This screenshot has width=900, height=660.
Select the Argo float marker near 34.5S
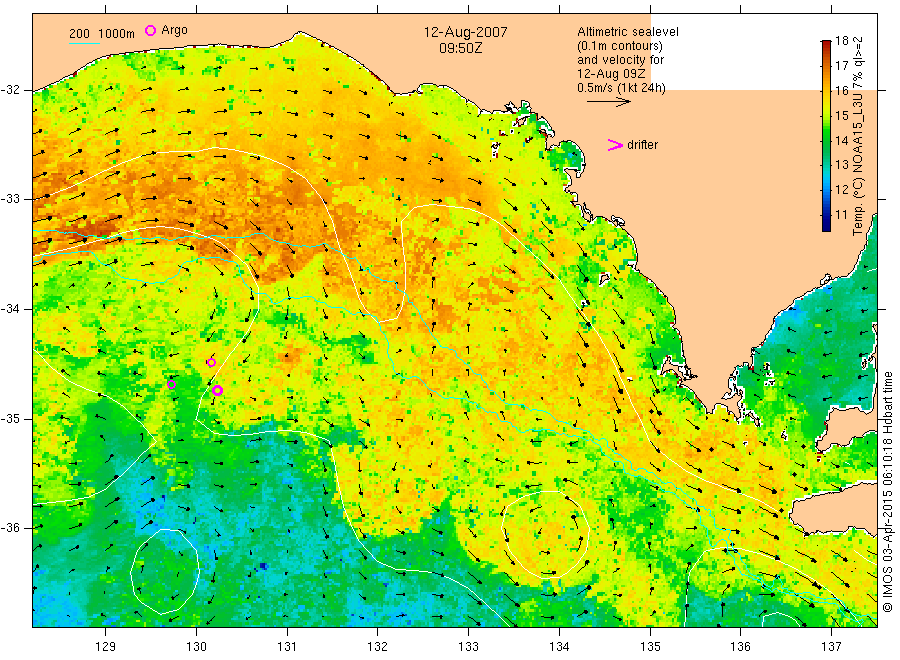[211, 362]
